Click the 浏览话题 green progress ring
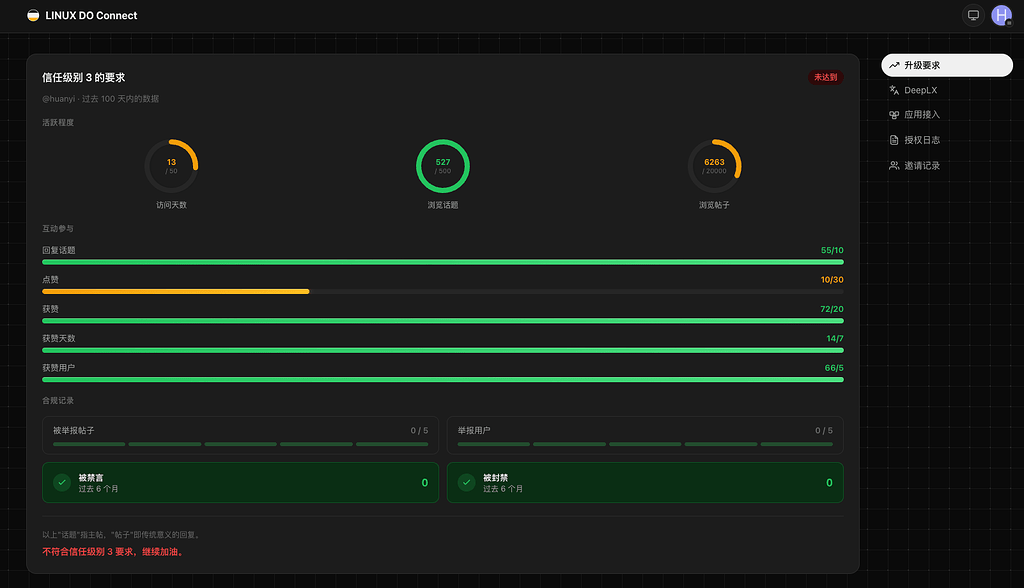1024x588 pixels. pos(443,166)
